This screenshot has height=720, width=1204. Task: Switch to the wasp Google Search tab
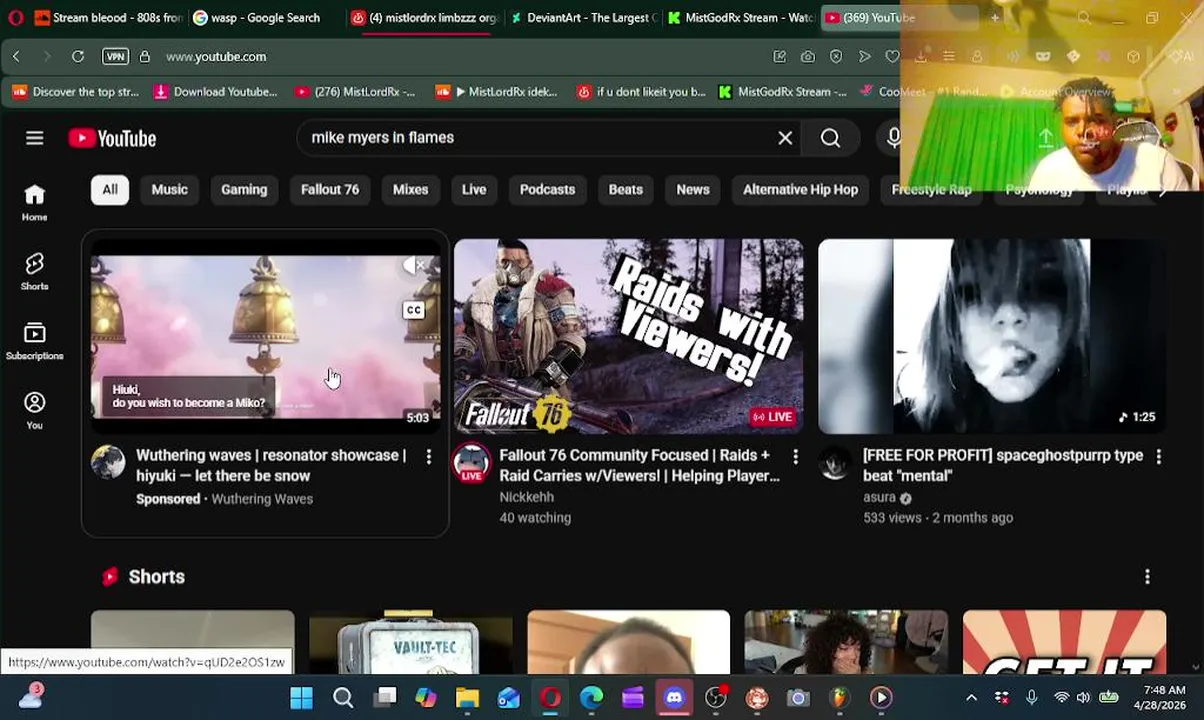click(x=265, y=18)
